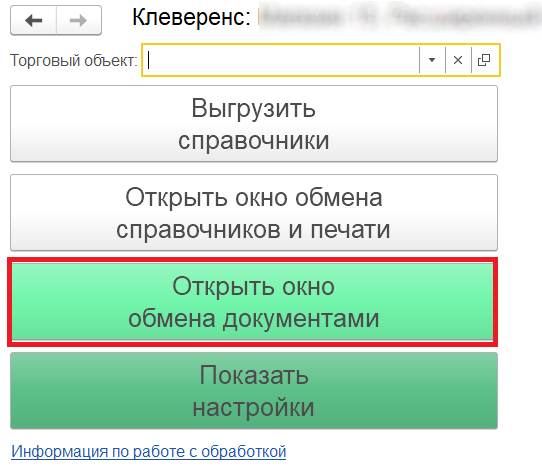Open окно обмена справочников и печати
Image resolution: width=542 pixels, height=473 pixels.
point(254,213)
